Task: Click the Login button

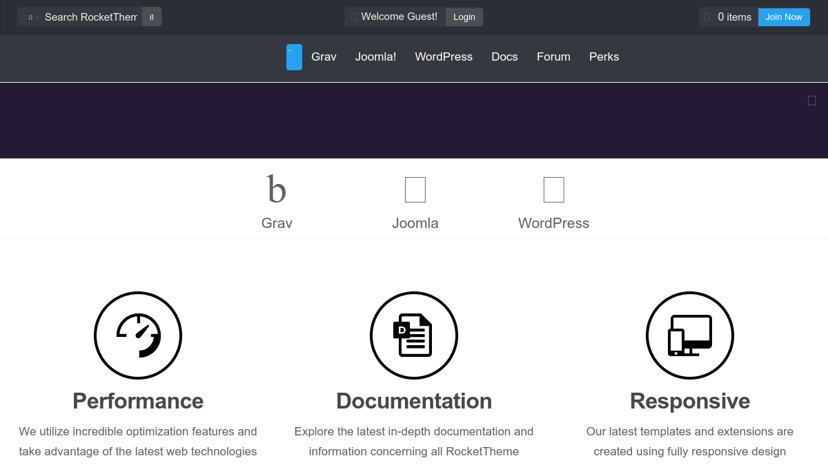Action: [464, 17]
